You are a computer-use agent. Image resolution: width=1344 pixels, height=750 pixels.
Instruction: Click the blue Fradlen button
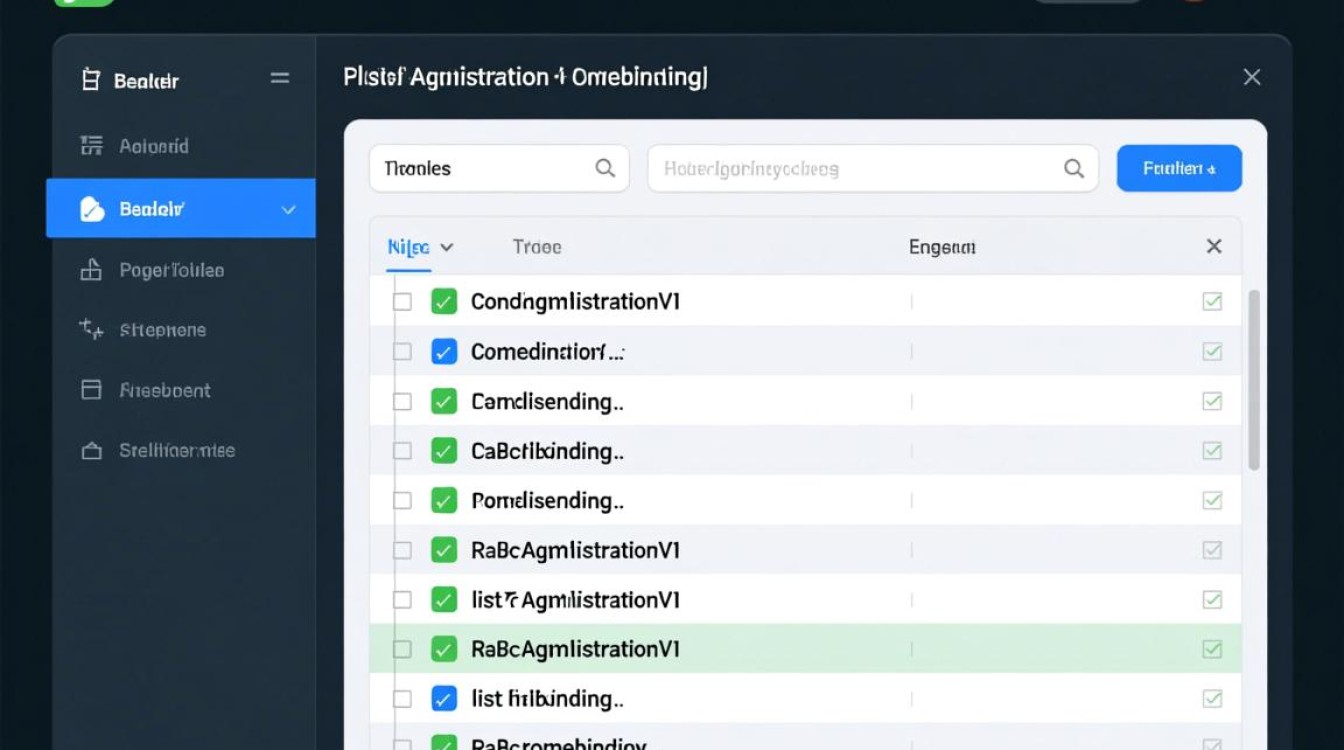(x=1179, y=168)
